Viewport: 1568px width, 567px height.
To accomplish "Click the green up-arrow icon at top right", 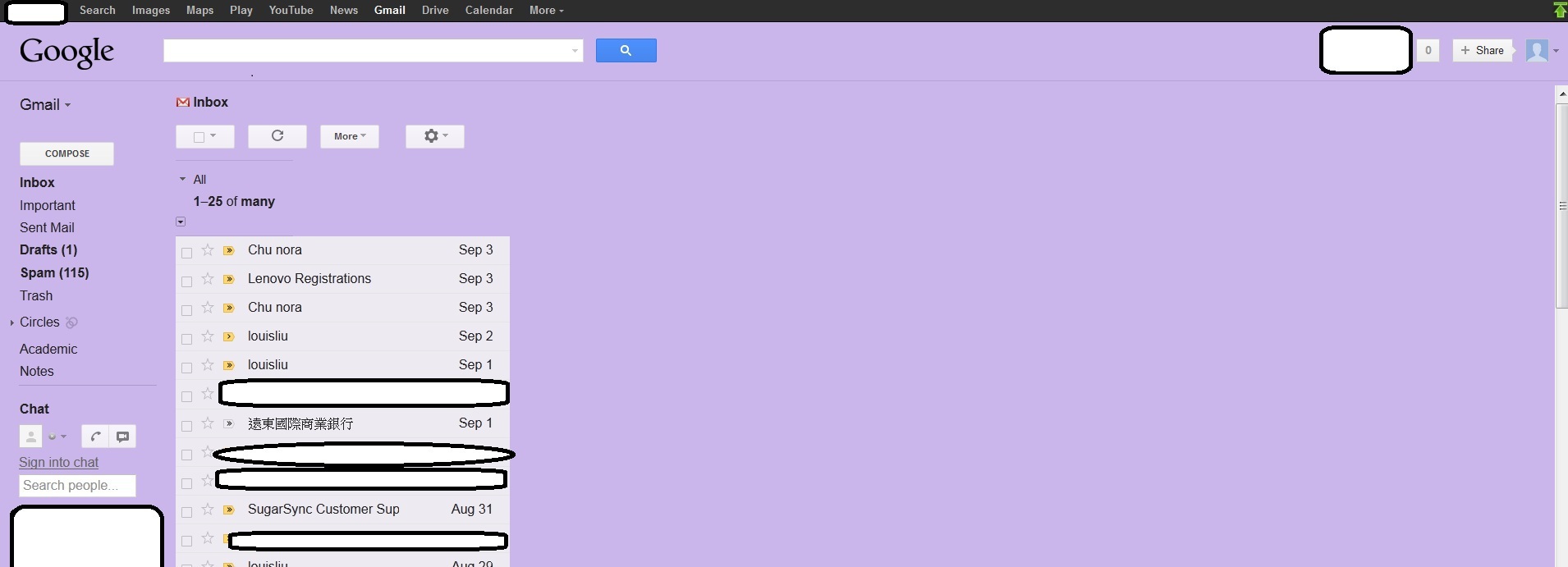I will click(x=1560, y=10).
